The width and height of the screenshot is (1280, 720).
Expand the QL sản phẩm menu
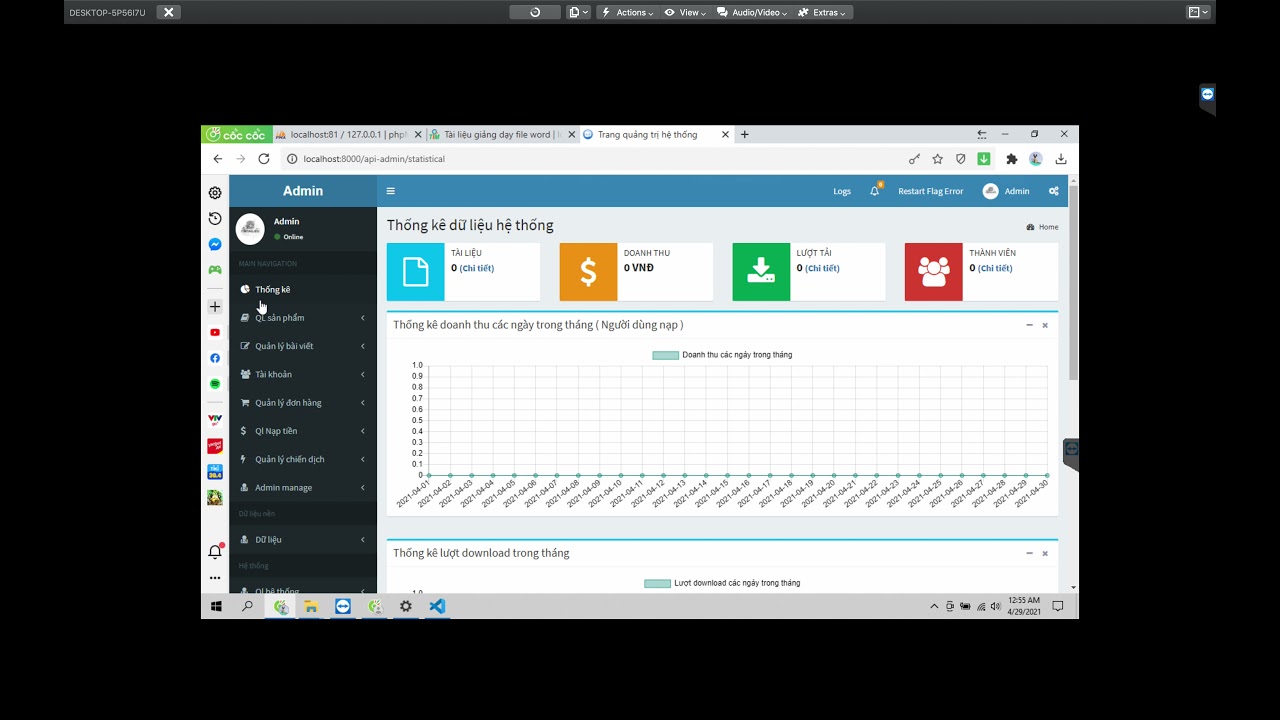point(303,318)
